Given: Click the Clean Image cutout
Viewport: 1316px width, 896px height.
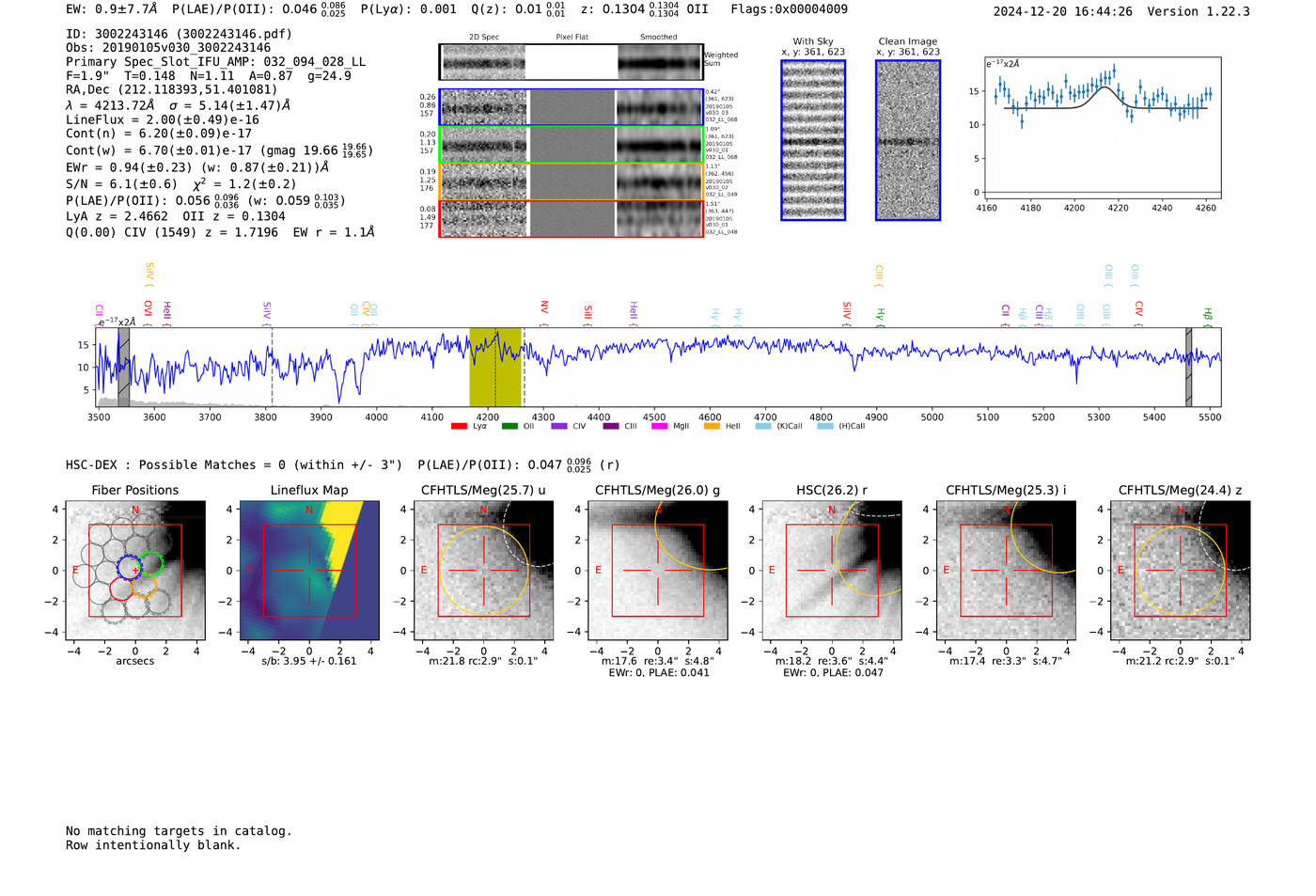Looking at the screenshot, I should coord(908,140).
